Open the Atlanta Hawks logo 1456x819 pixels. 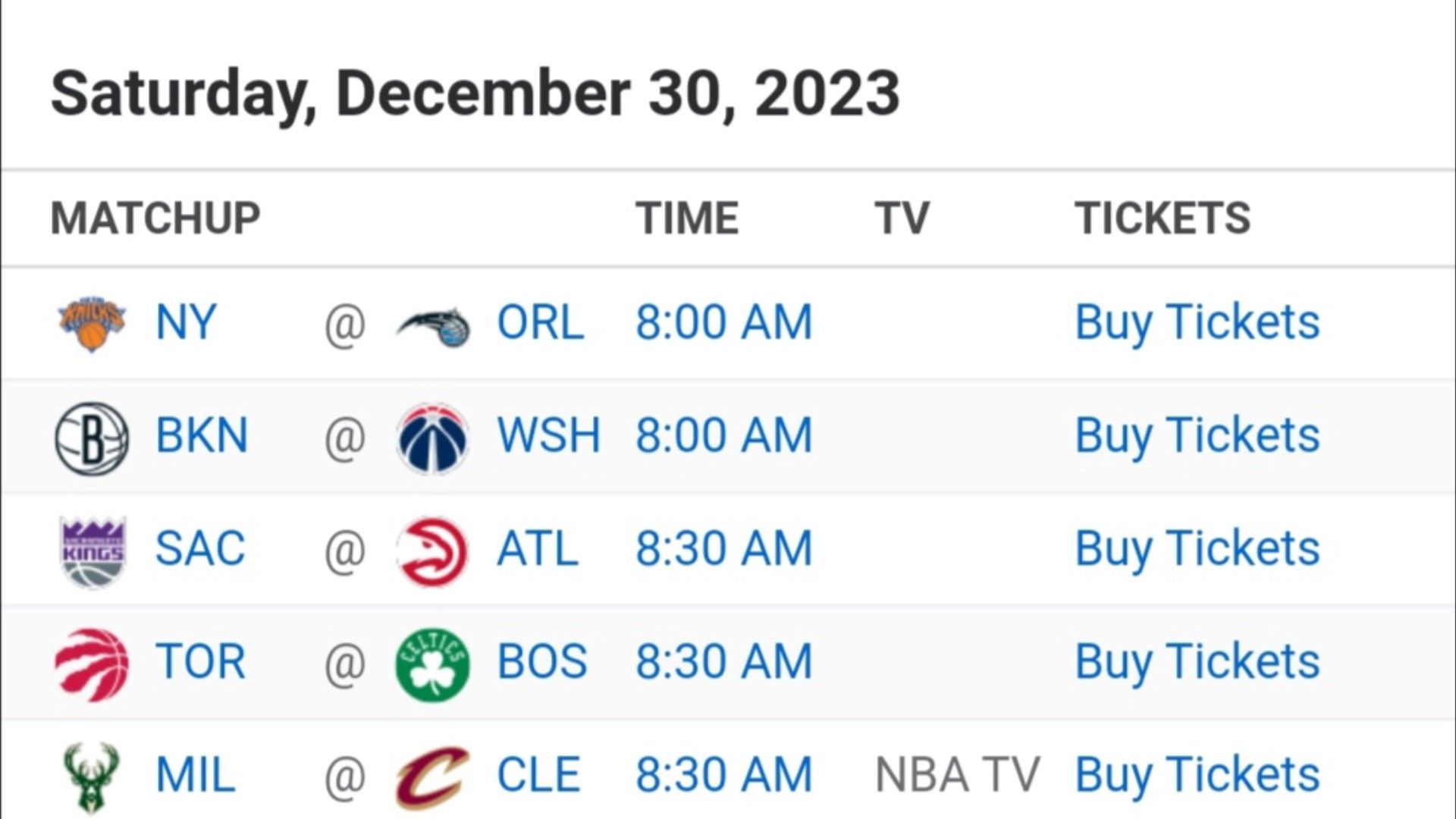432,551
